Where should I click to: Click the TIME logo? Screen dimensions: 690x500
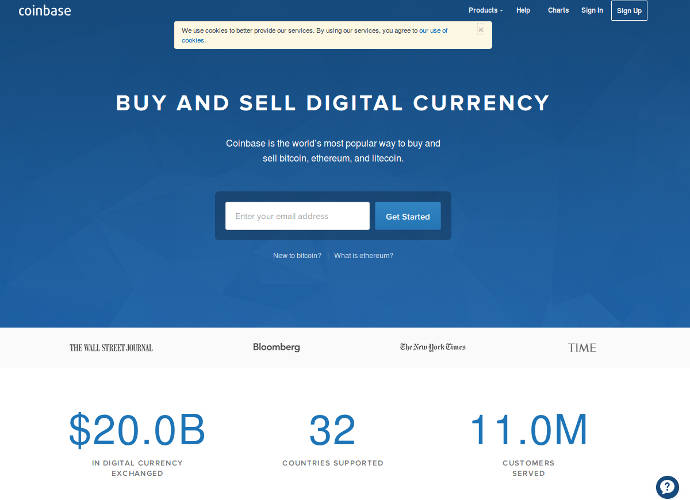coord(582,348)
